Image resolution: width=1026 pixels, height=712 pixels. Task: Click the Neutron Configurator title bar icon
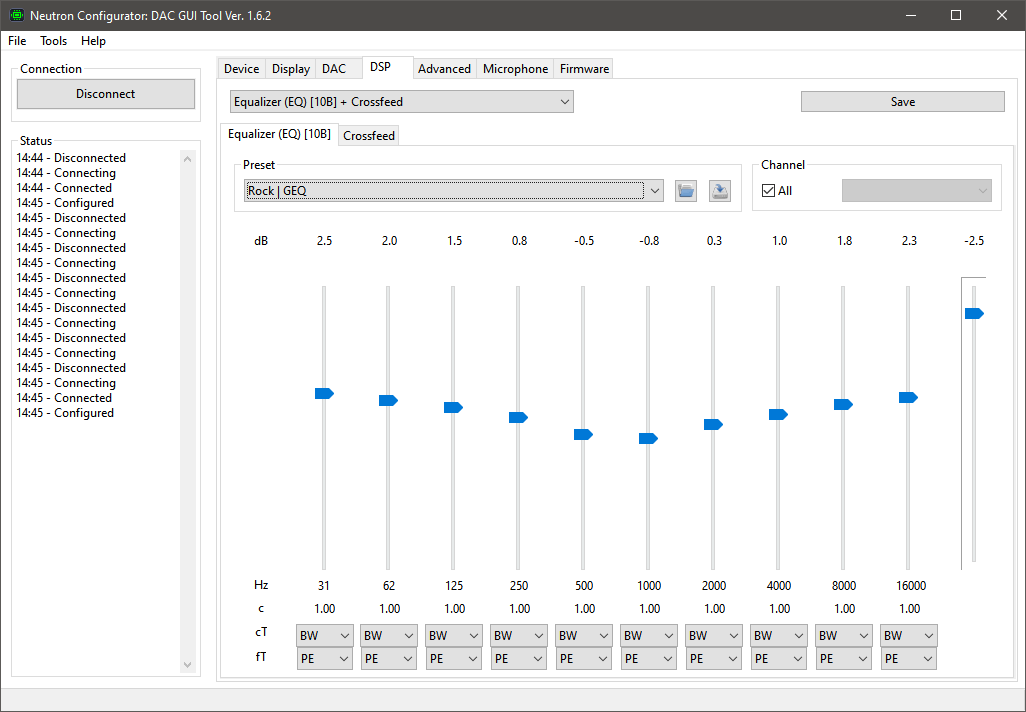(x=15, y=16)
